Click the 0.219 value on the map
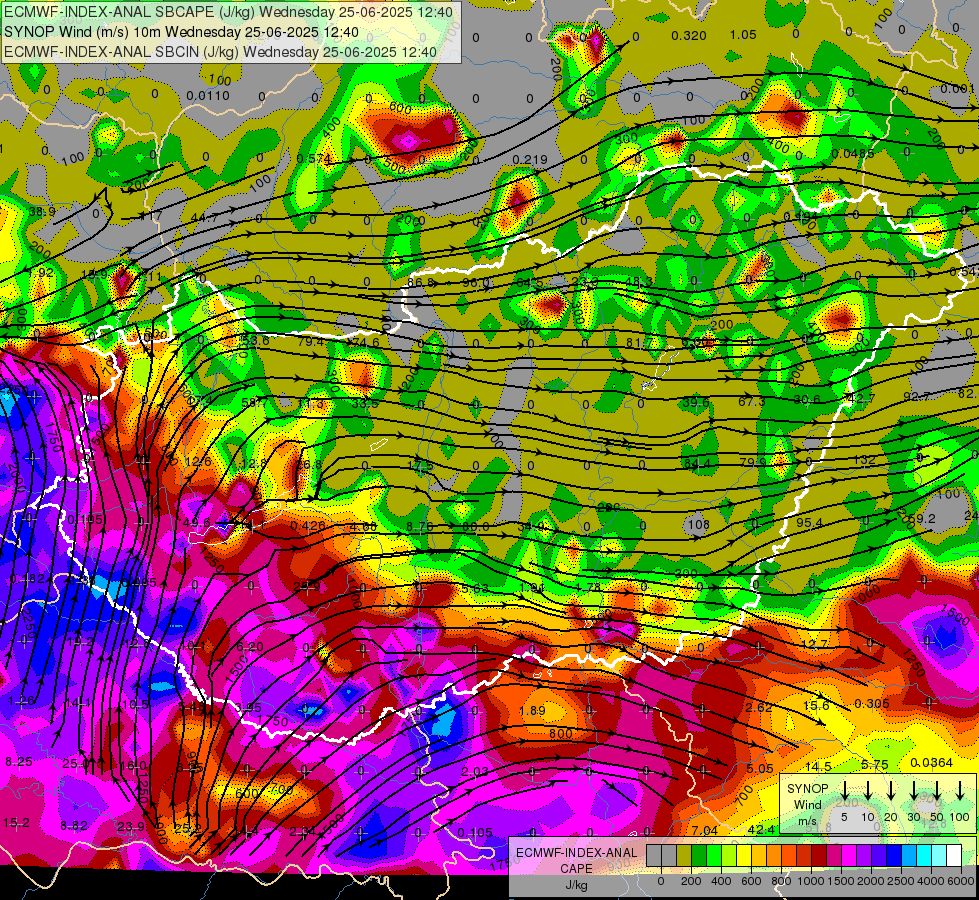 (x=529, y=160)
